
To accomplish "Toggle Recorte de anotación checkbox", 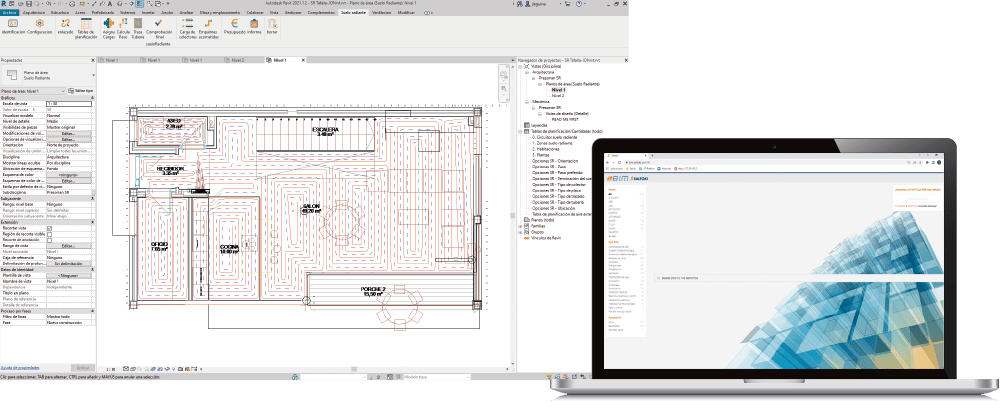I will point(49,239).
